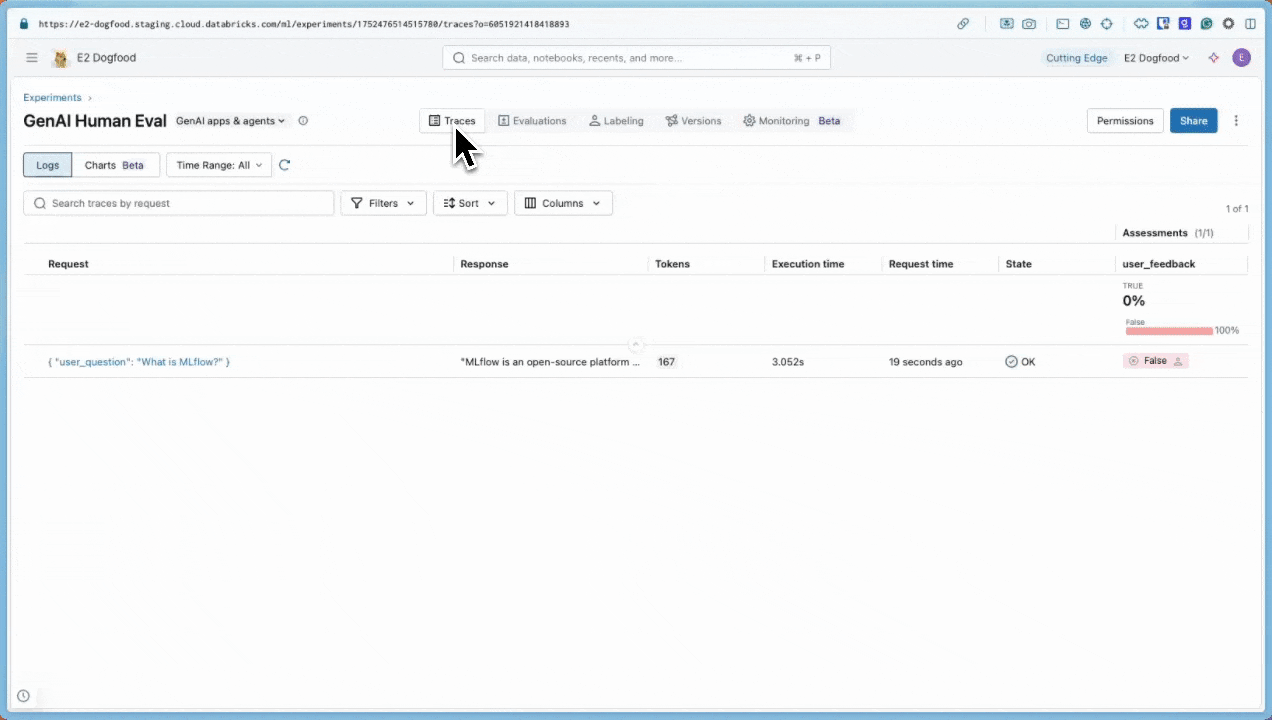Open the Versions tab
Image resolution: width=1272 pixels, height=720 pixels.
[693, 121]
